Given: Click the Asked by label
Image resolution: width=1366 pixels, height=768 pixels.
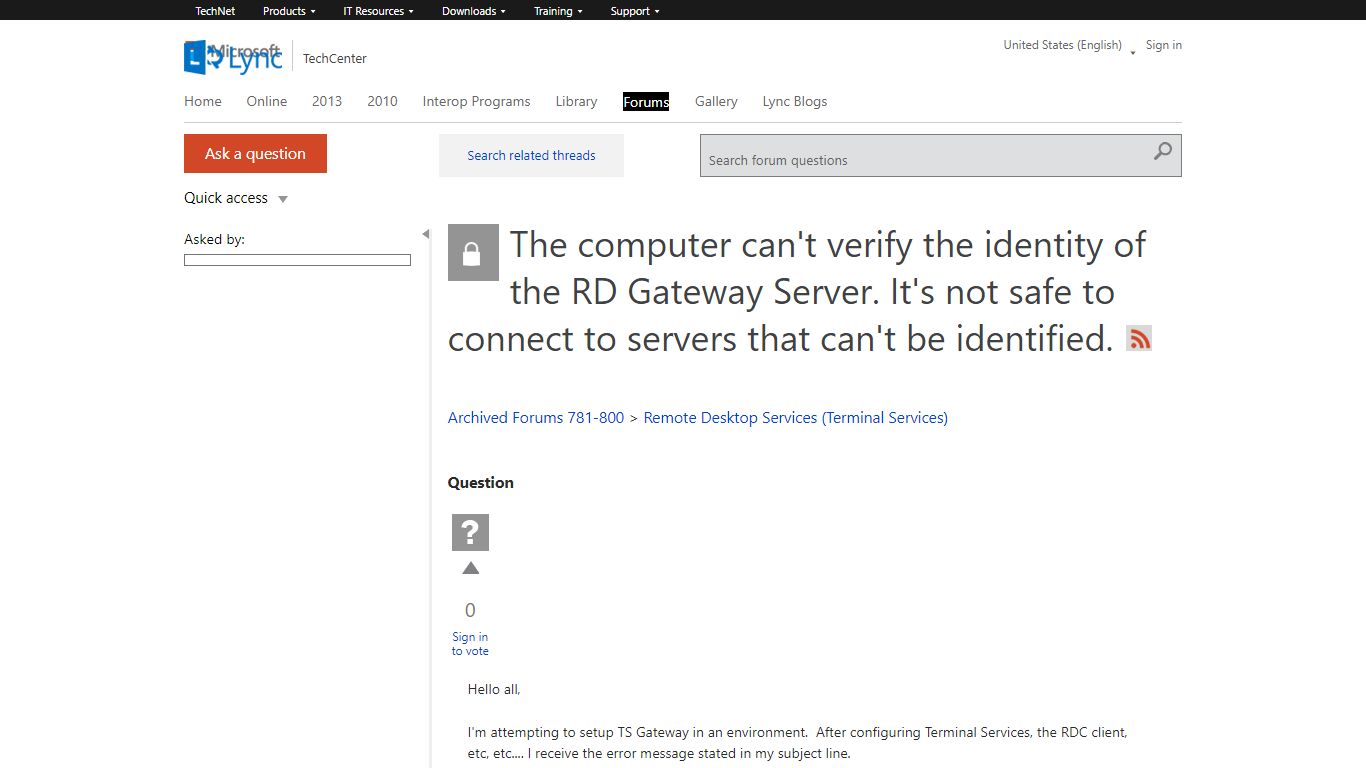Looking at the screenshot, I should (214, 239).
